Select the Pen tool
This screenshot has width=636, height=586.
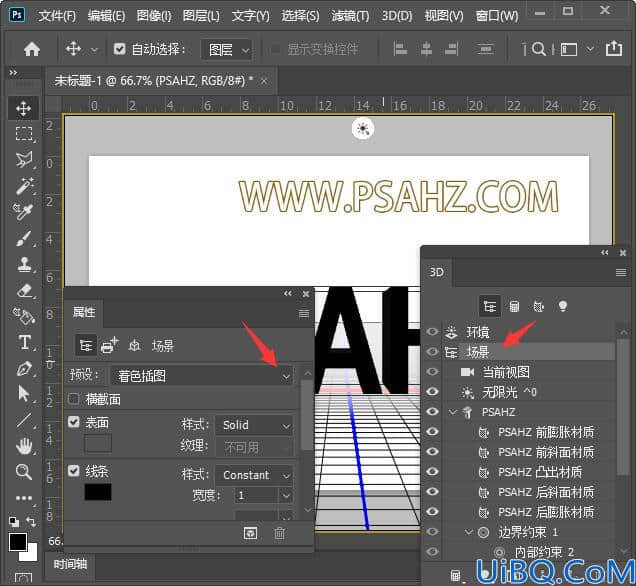click(x=24, y=368)
